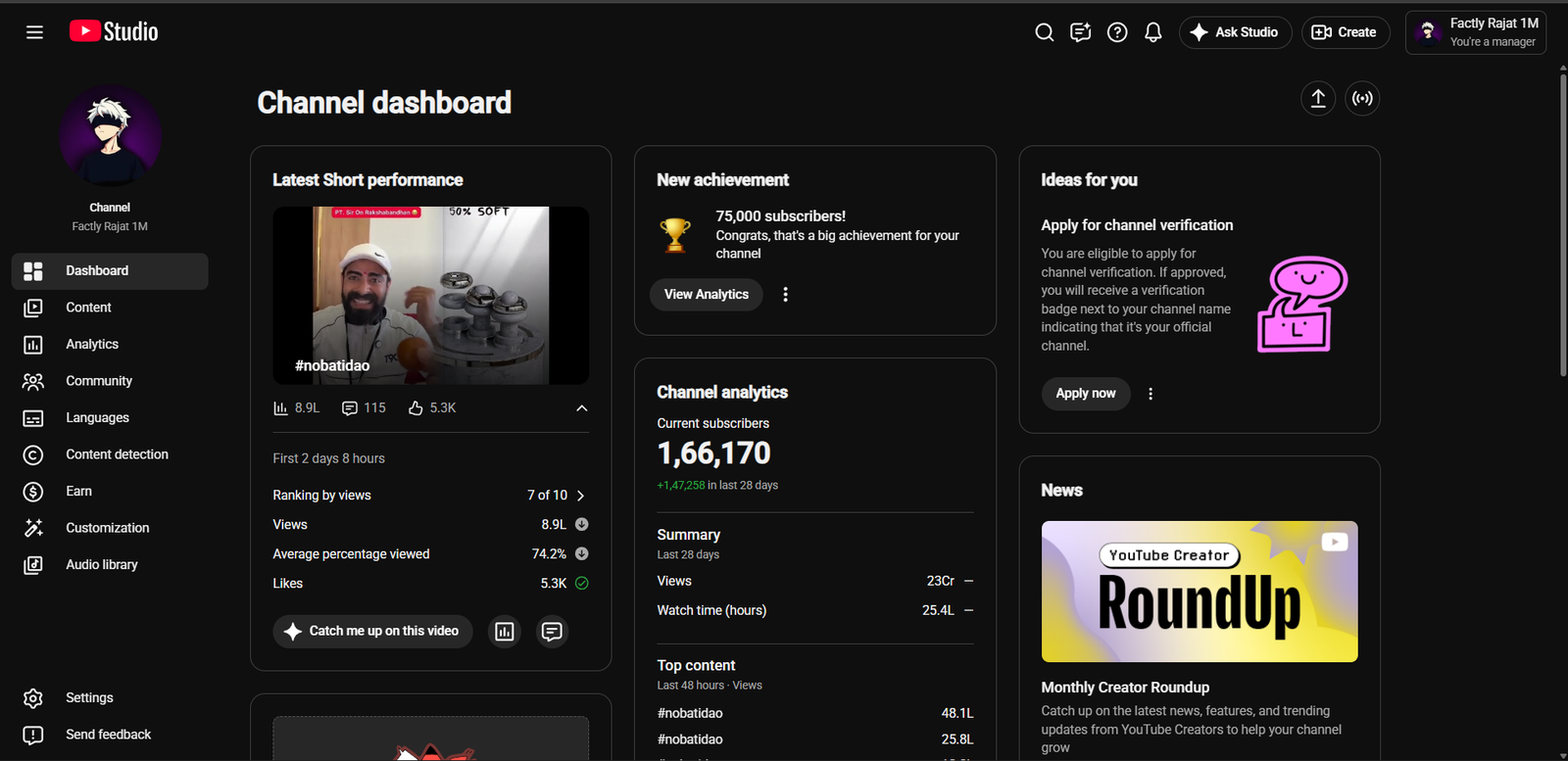Click the Monthly Creator Roundup headline
Screen dimensions: 1568x761
coord(1125,688)
